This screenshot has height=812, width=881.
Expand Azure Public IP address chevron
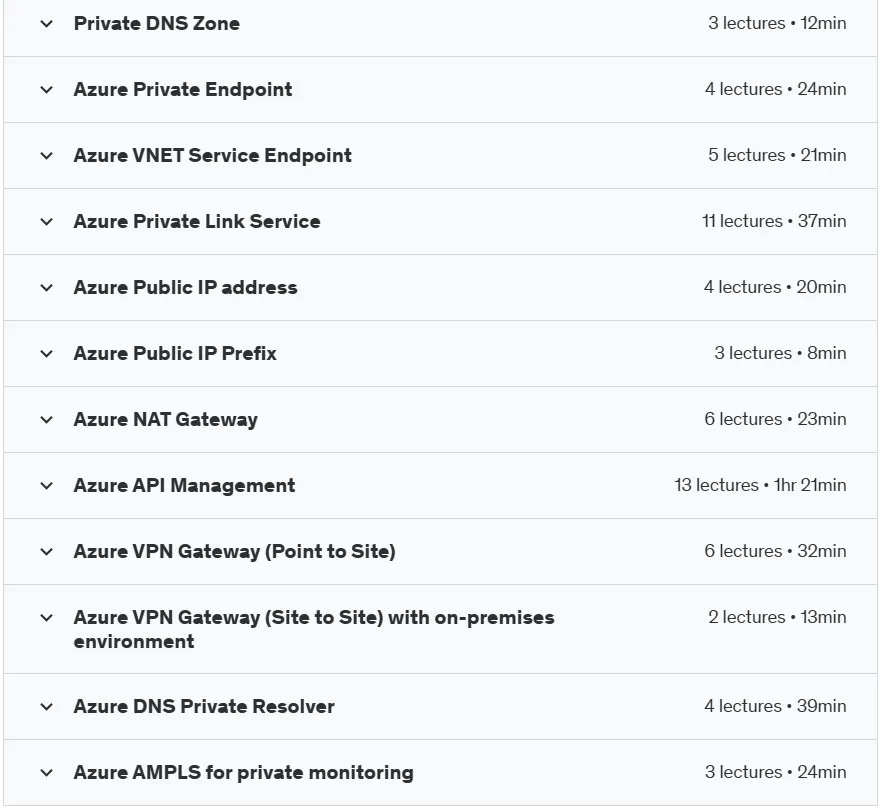47,288
